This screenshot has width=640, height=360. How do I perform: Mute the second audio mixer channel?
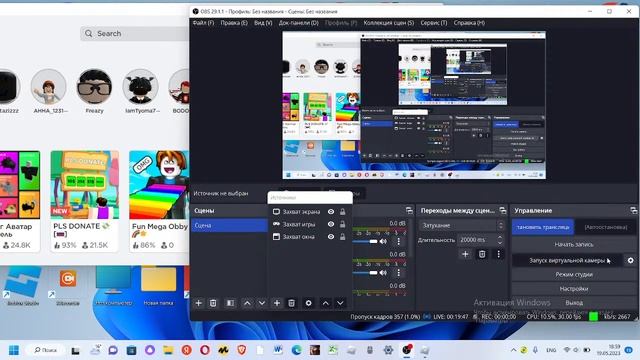tap(383, 272)
